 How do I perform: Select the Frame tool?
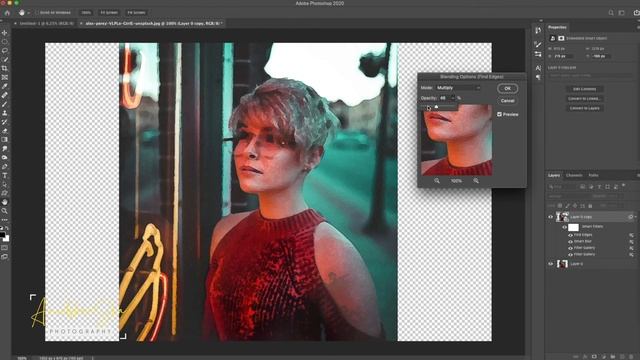pyautogui.click(x=4, y=77)
